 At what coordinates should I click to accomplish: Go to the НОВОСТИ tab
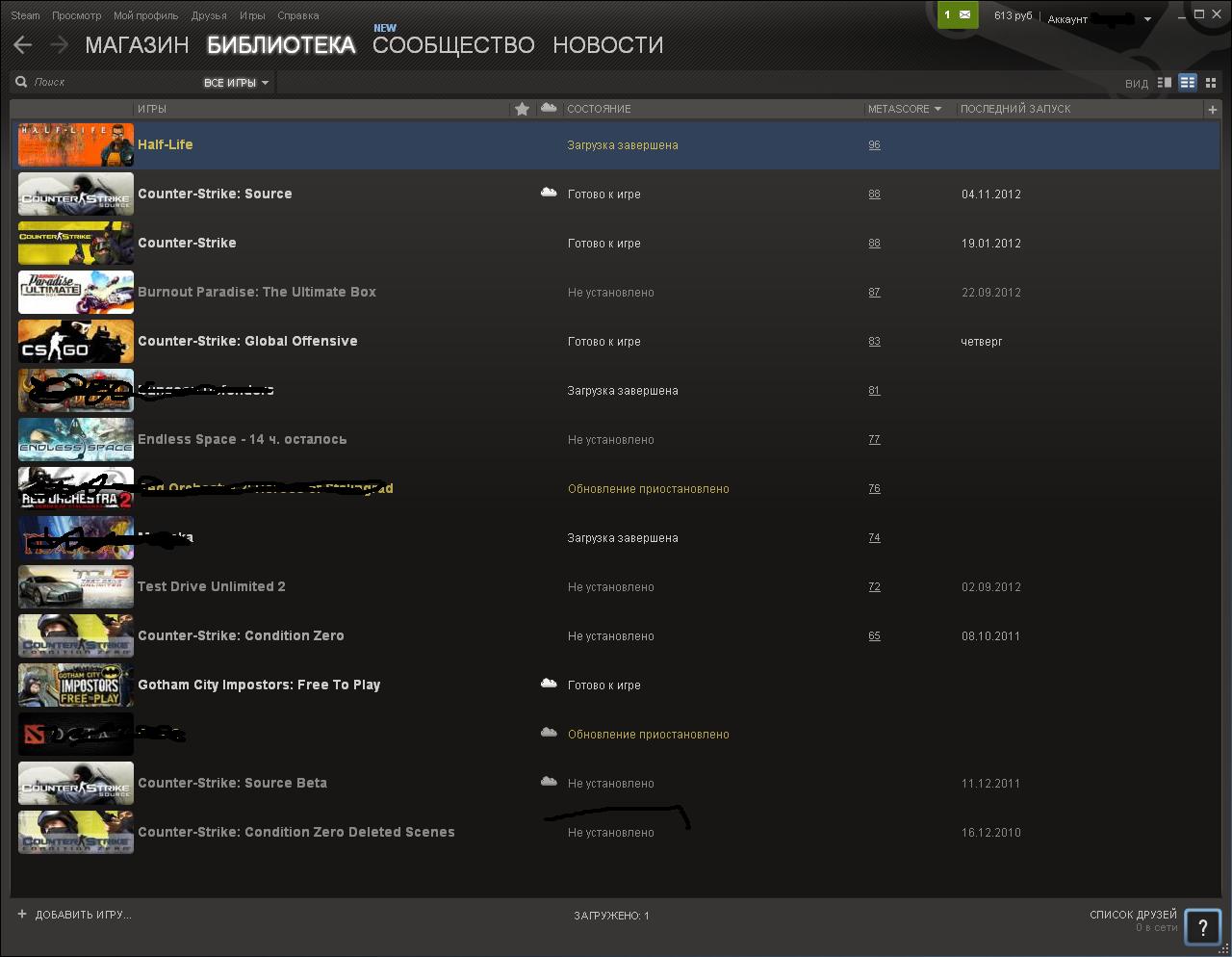[607, 45]
